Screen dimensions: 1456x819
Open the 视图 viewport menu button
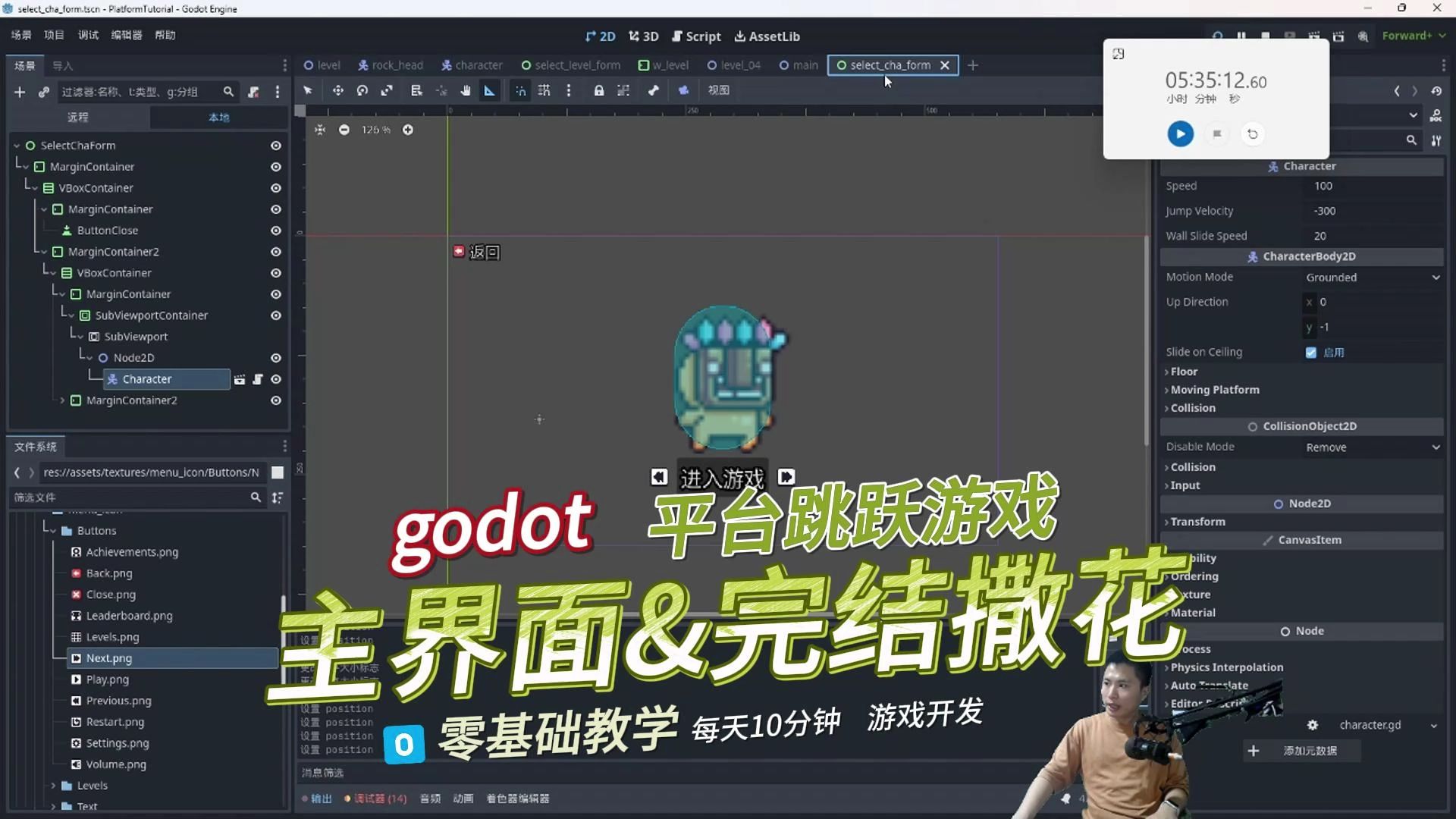click(718, 90)
